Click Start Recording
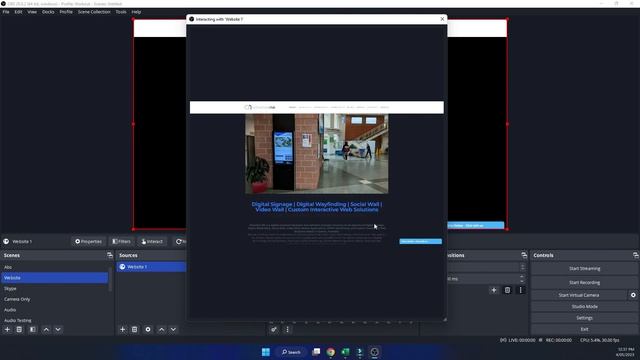This screenshot has width=640, height=360. 584,282
